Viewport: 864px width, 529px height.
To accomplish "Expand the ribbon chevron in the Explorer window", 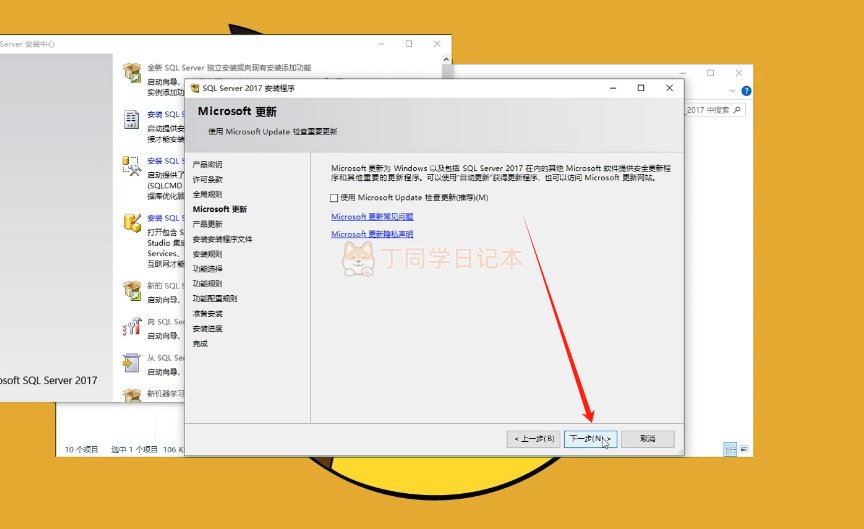I will coord(732,91).
